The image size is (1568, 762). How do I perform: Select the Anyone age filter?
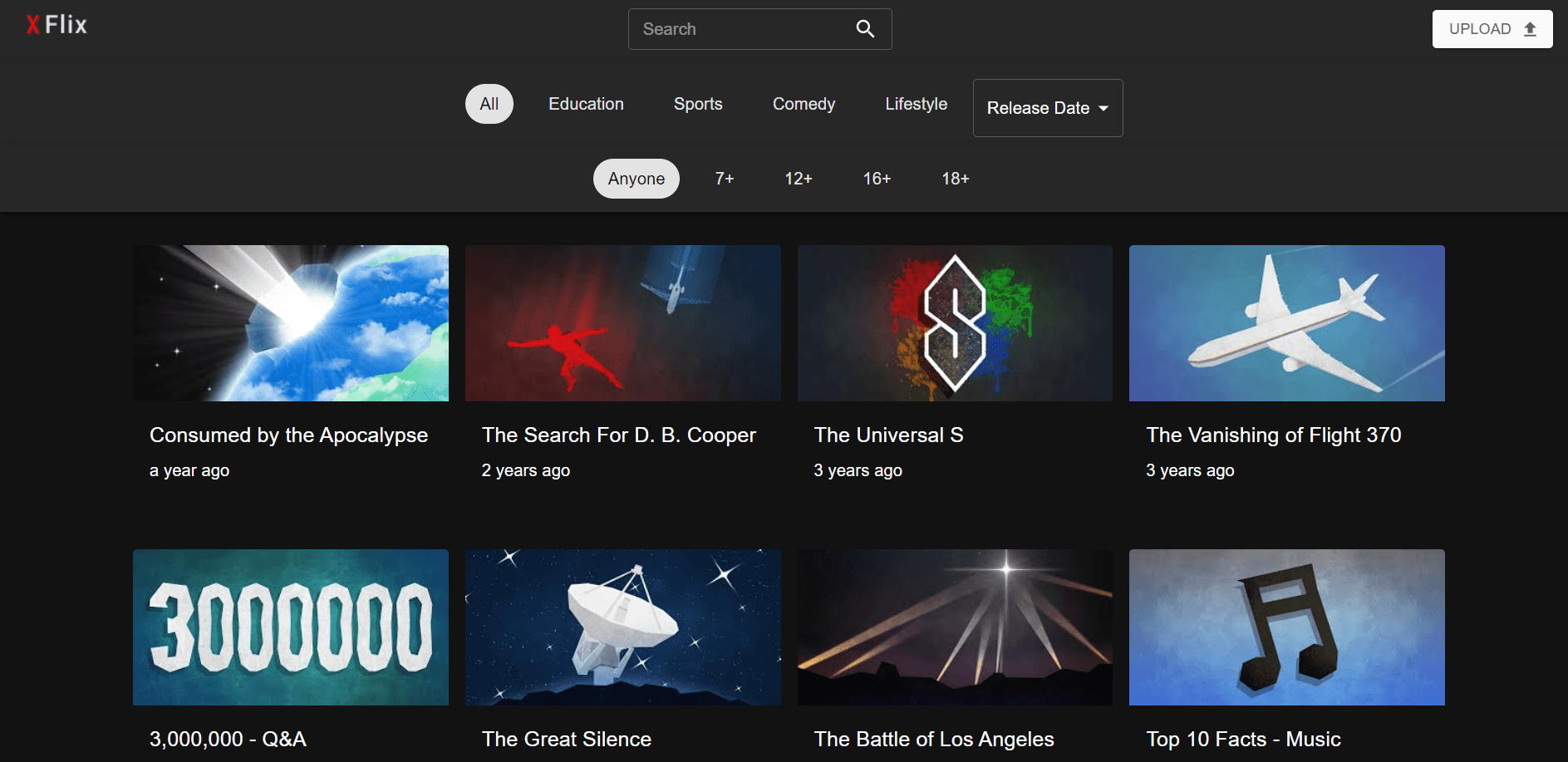click(636, 179)
